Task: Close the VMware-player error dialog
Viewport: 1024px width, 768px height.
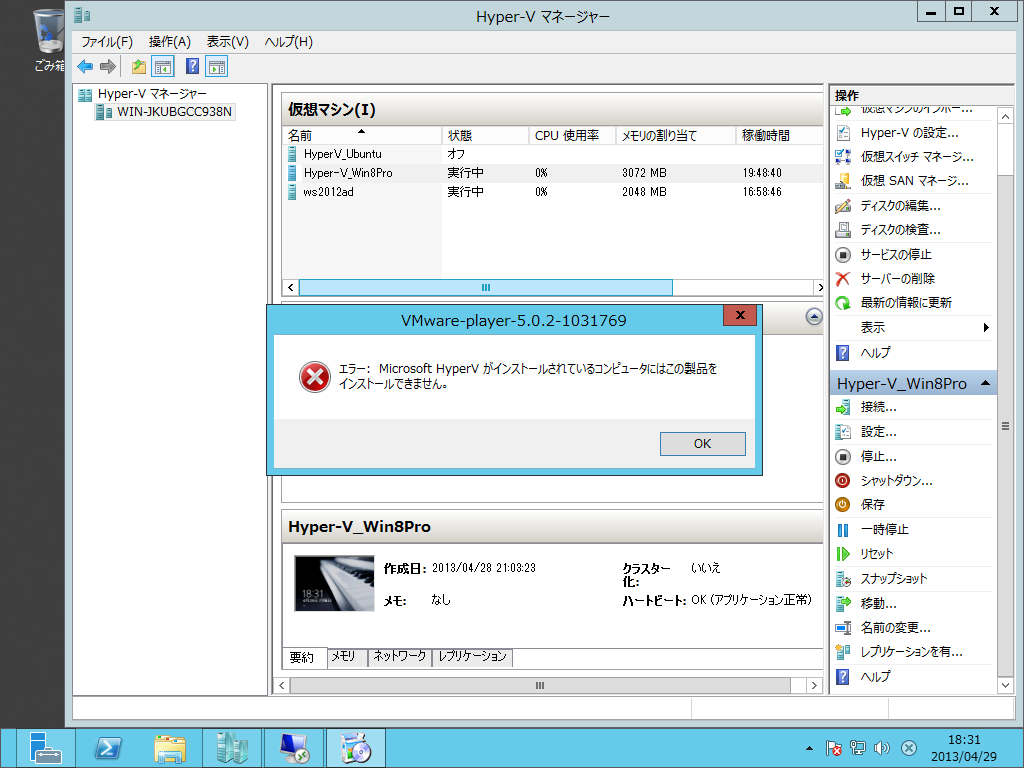Action: (x=740, y=315)
